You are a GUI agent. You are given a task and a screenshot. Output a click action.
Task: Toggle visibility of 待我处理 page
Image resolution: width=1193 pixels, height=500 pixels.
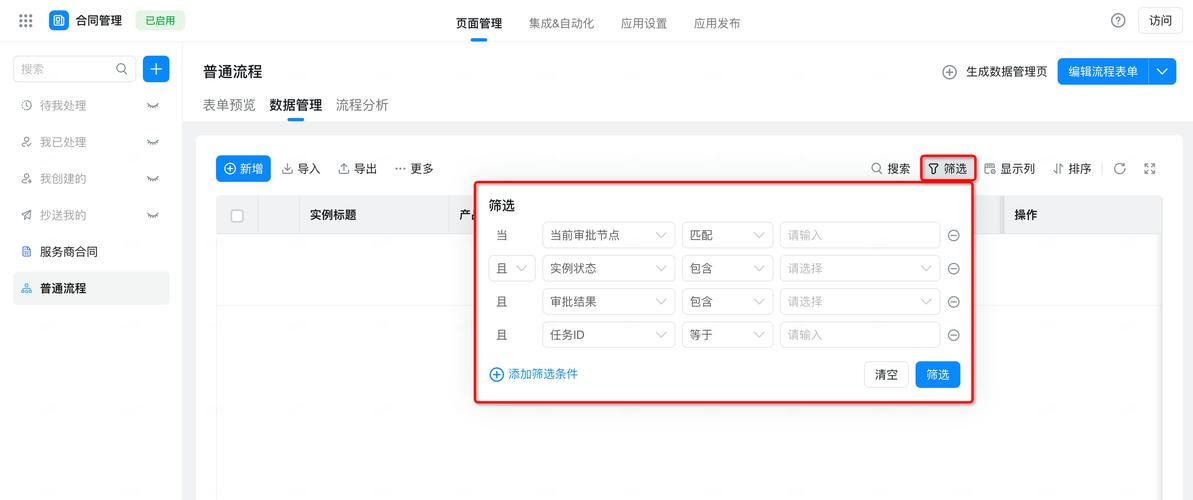point(153,106)
